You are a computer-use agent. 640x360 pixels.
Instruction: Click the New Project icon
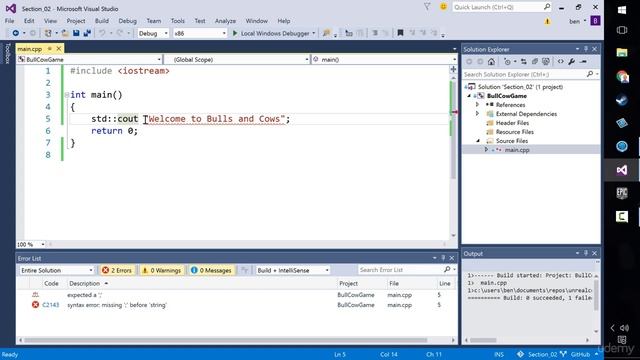48,33
